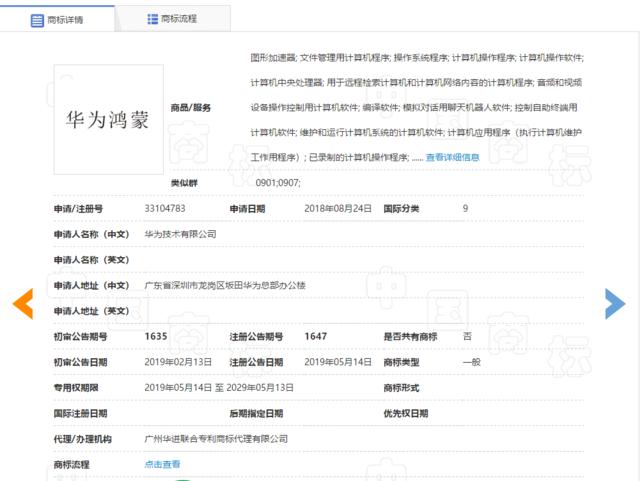Select registration announcement issue 1647

(316, 336)
